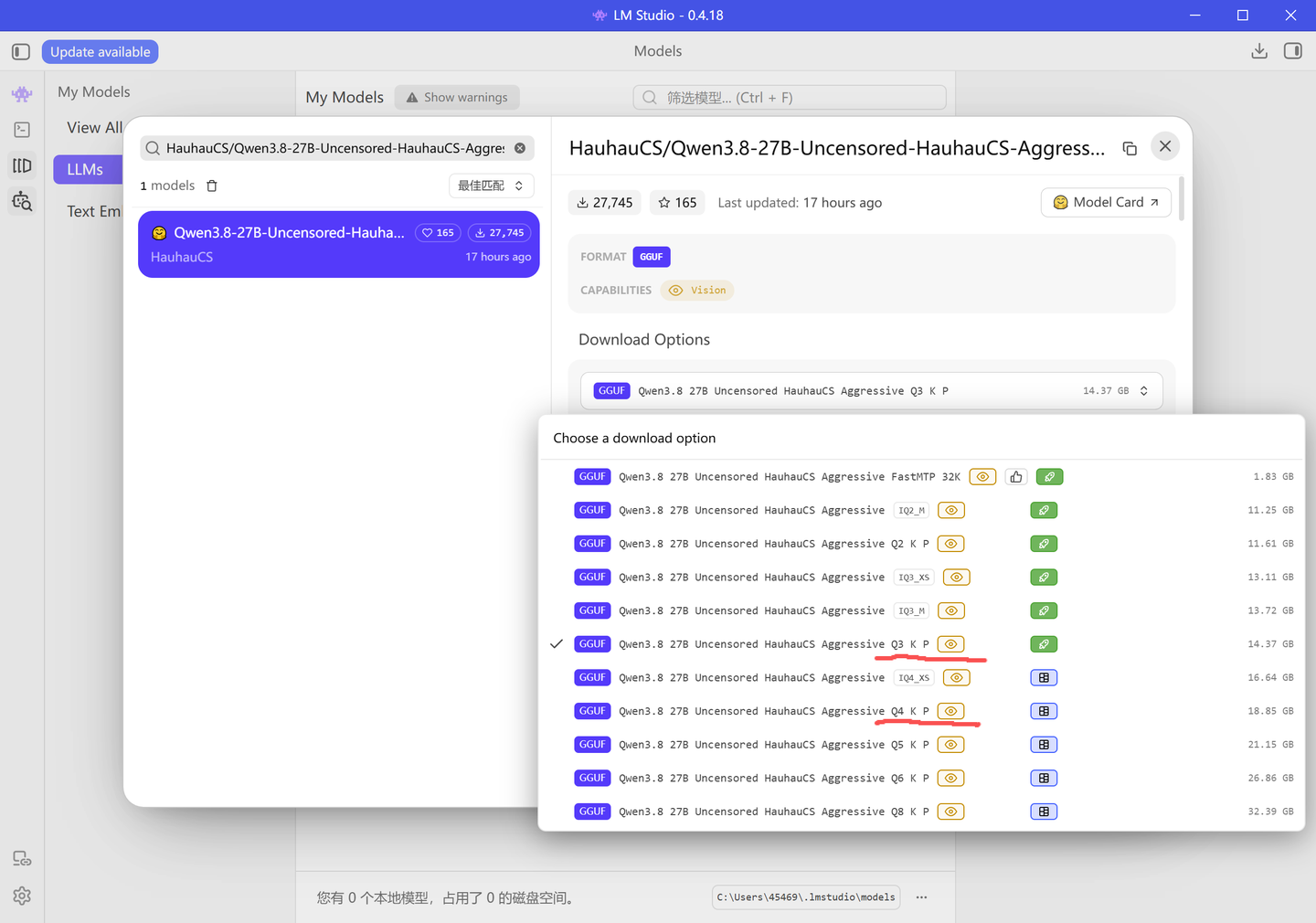
Task: Click thumbs-up icon on FastMTP 32K row
Action: point(1016,477)
